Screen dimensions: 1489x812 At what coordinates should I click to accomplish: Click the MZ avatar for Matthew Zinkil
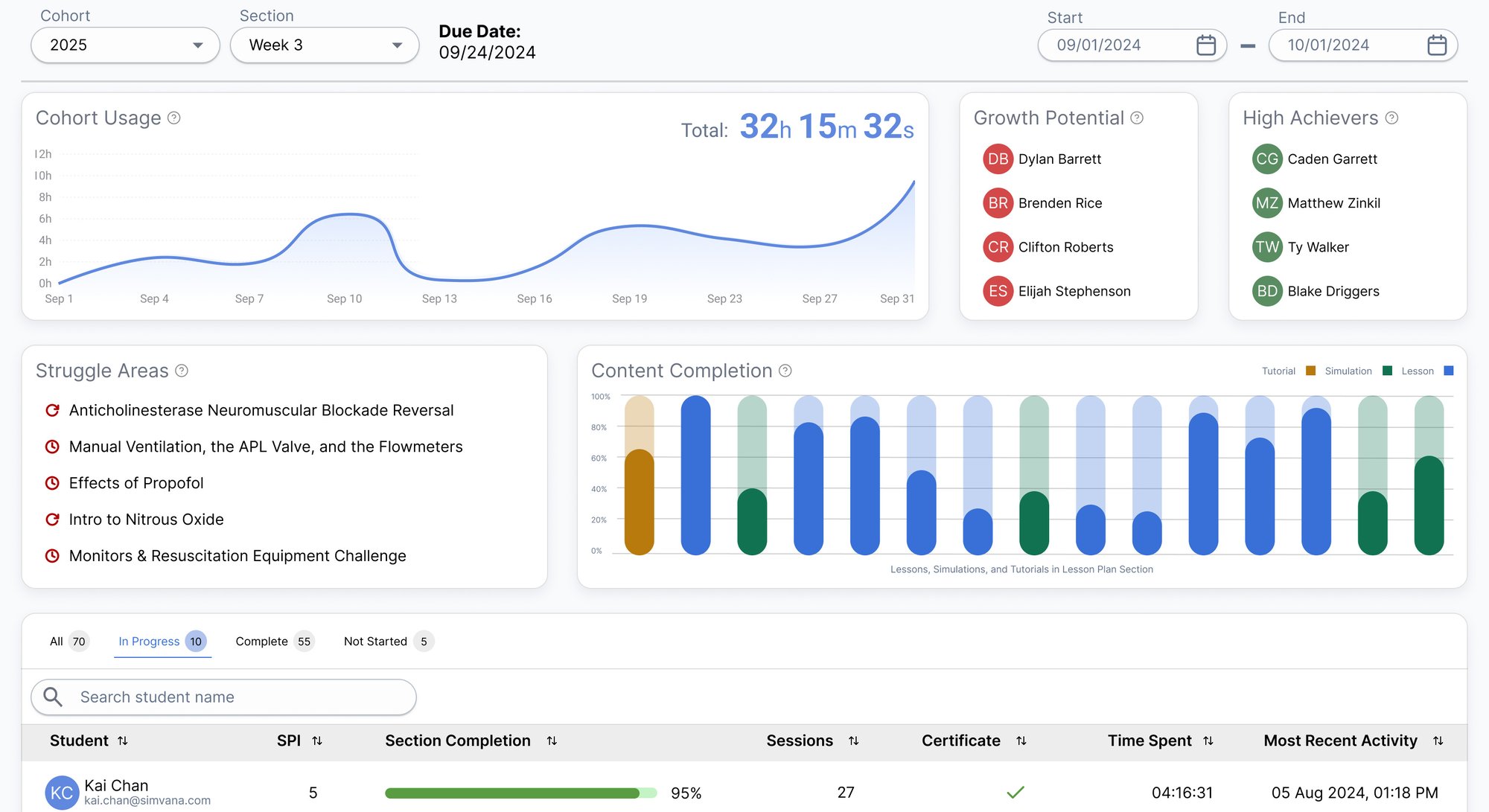pos(1267,203)
